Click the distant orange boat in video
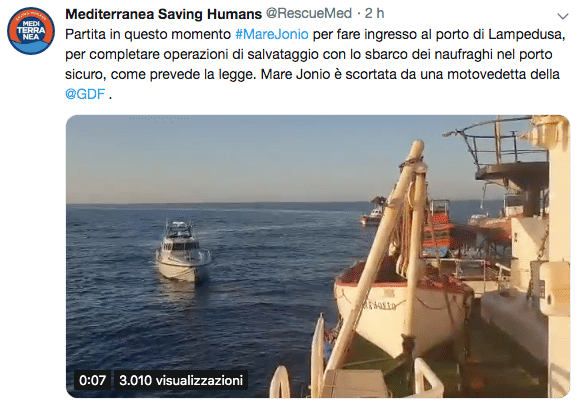 coord(372,216)
